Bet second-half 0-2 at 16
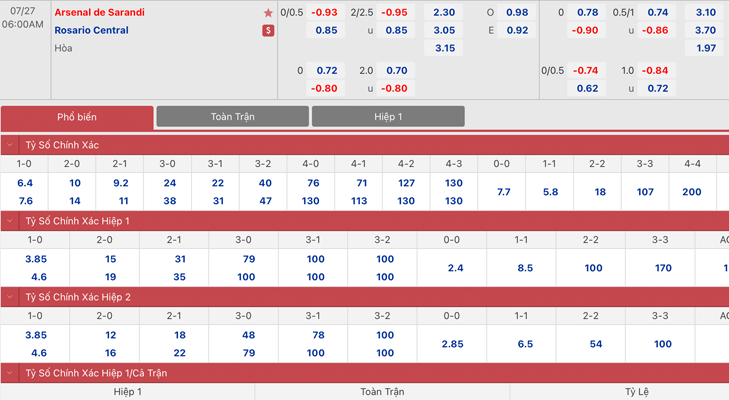Viewport: 729px width, 400px height. point(110,353)
